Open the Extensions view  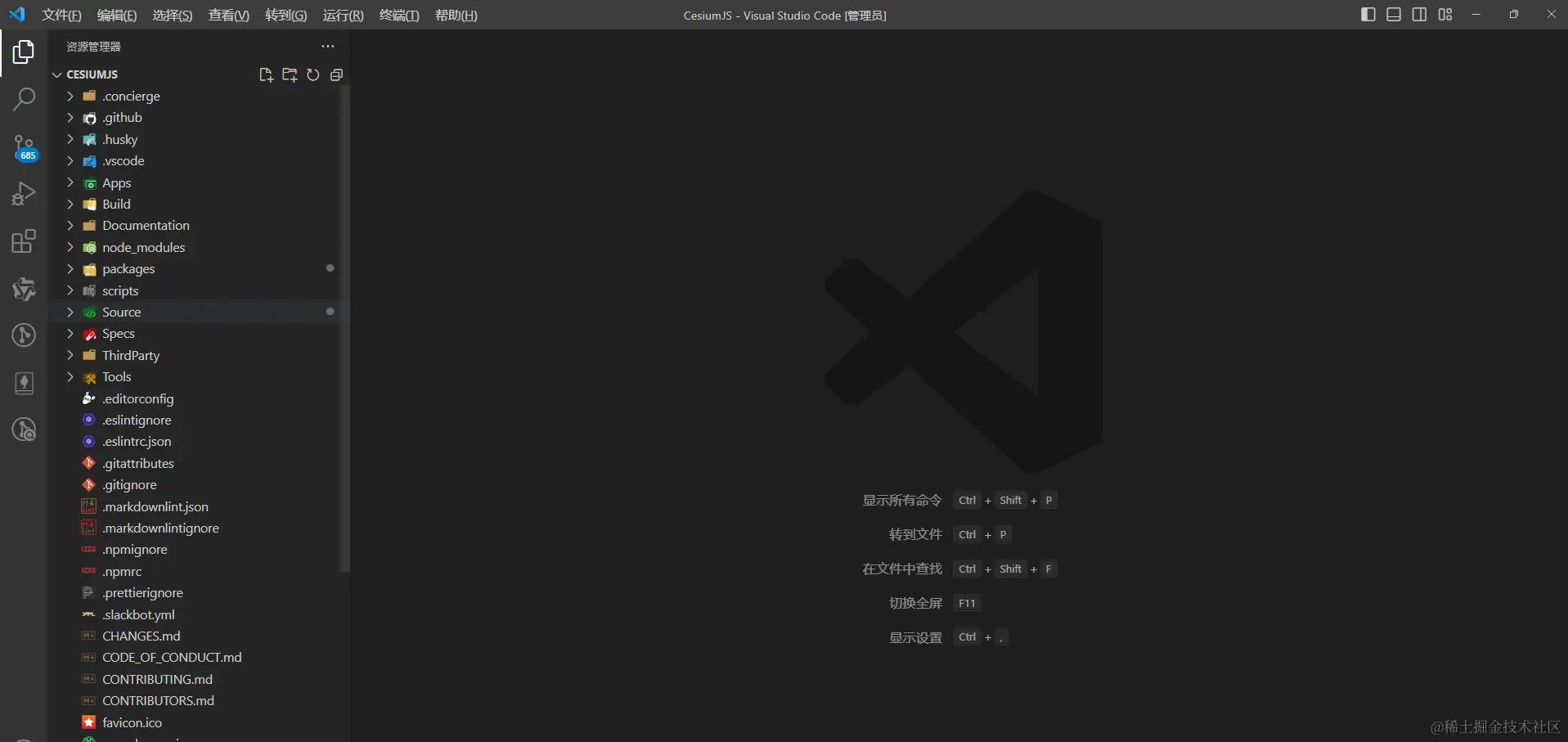[24, 241]
